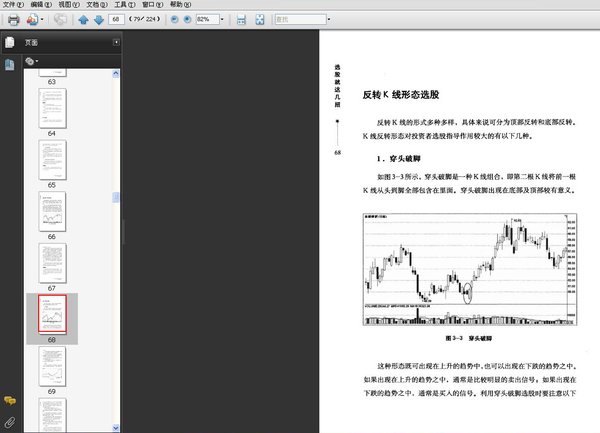Screen dimensions: 600x433
Task: Click the zoom out round button
Action: coord(174,19)
